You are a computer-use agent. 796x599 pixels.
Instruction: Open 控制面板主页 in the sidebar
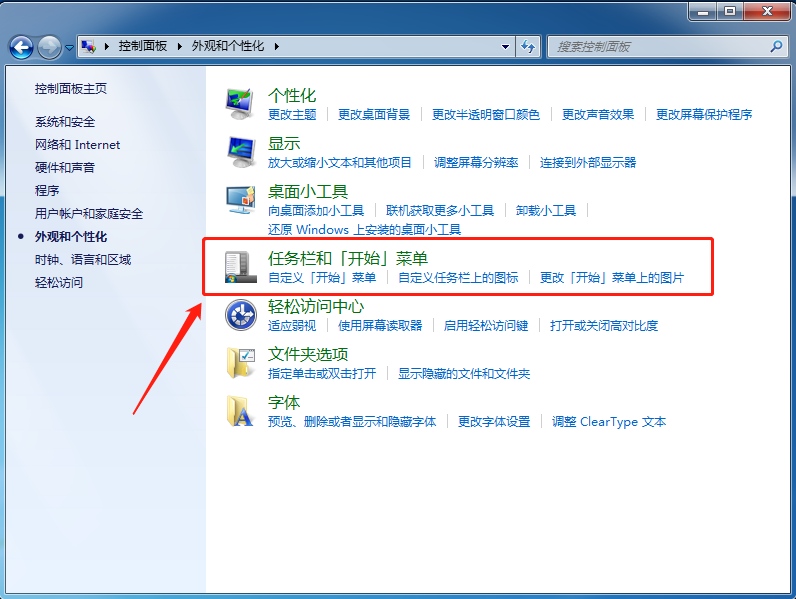tap(71, 89)
